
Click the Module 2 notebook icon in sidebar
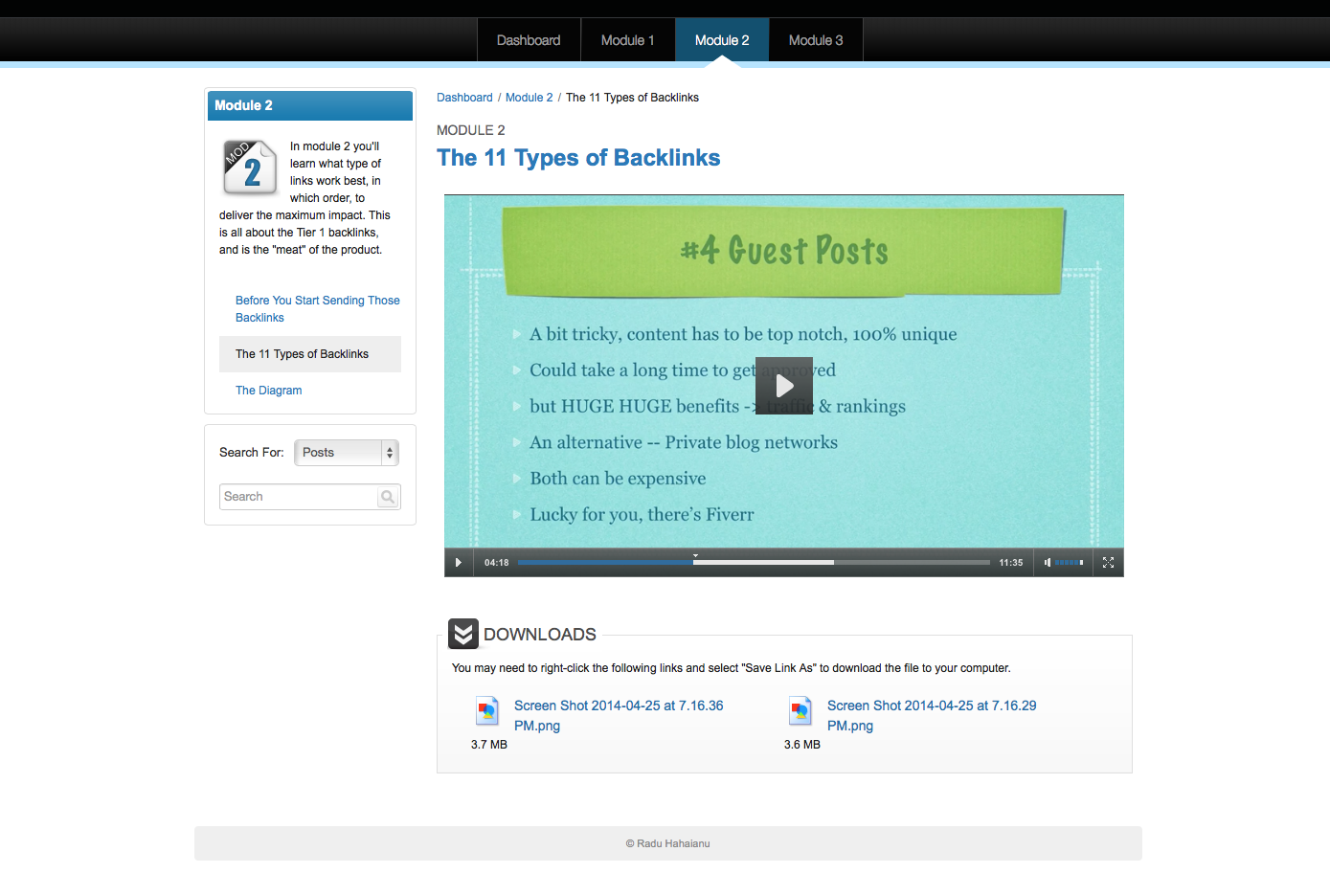pos(250,168)
